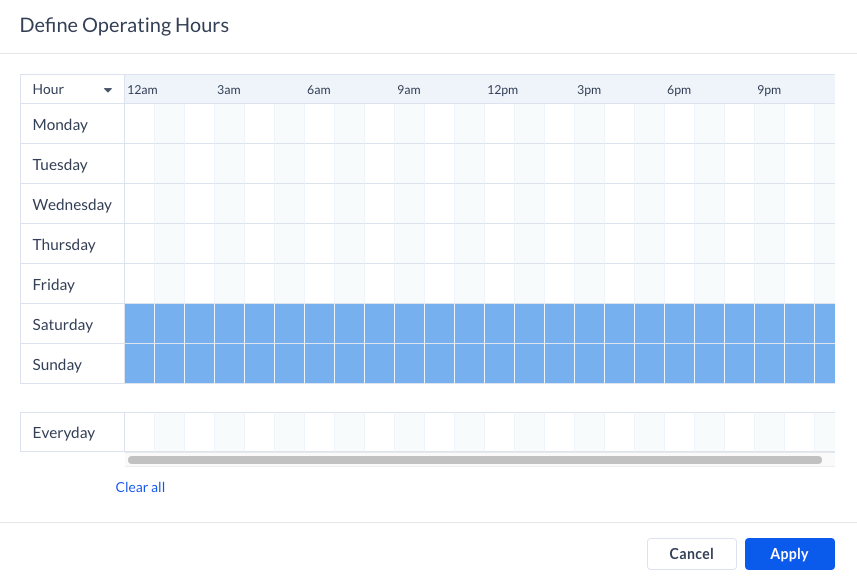
Task: Cancel the operating hours dialog
Action: click(691, 554)
